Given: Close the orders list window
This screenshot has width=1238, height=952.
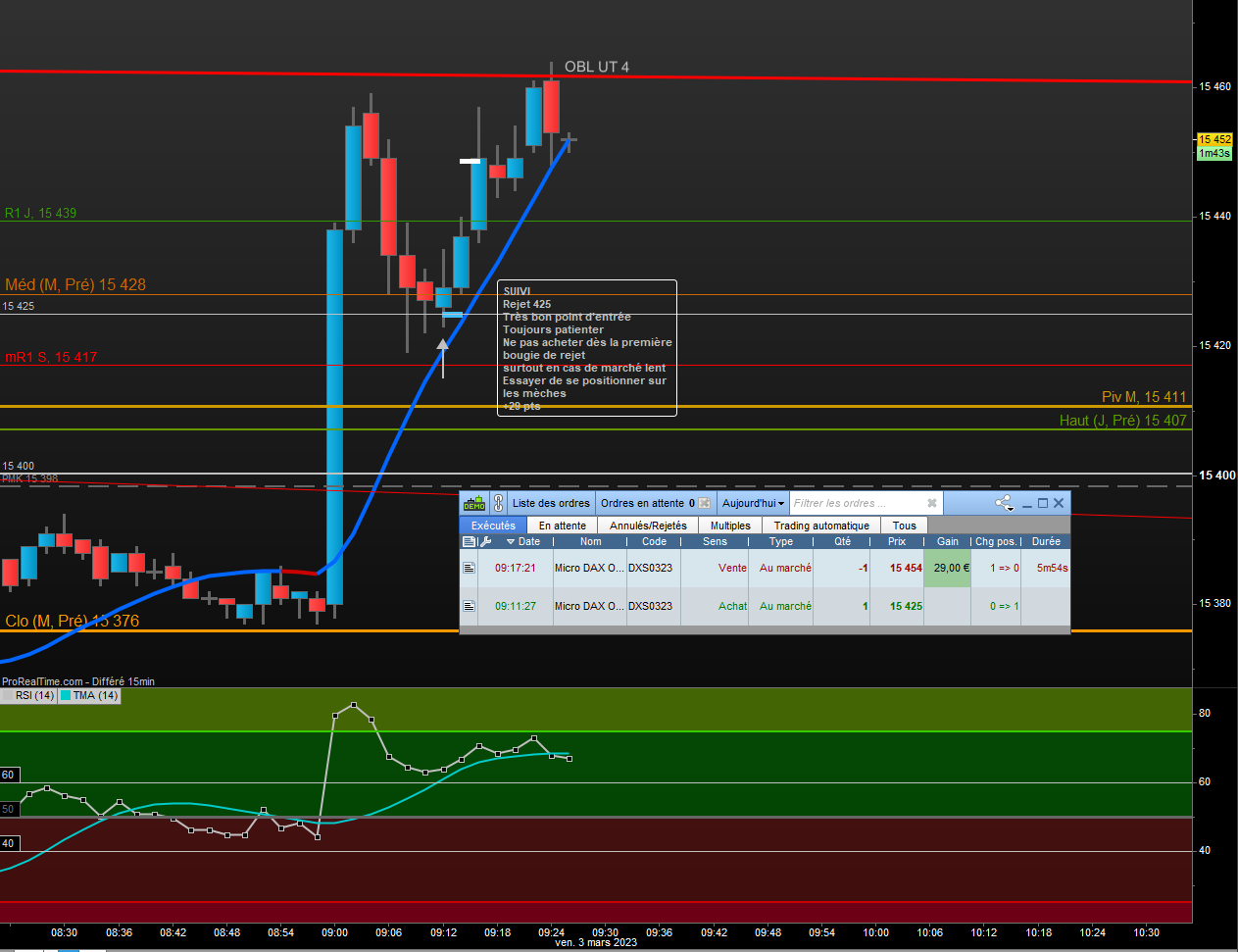Looking at the screenshot, I should click(1059, 503).
